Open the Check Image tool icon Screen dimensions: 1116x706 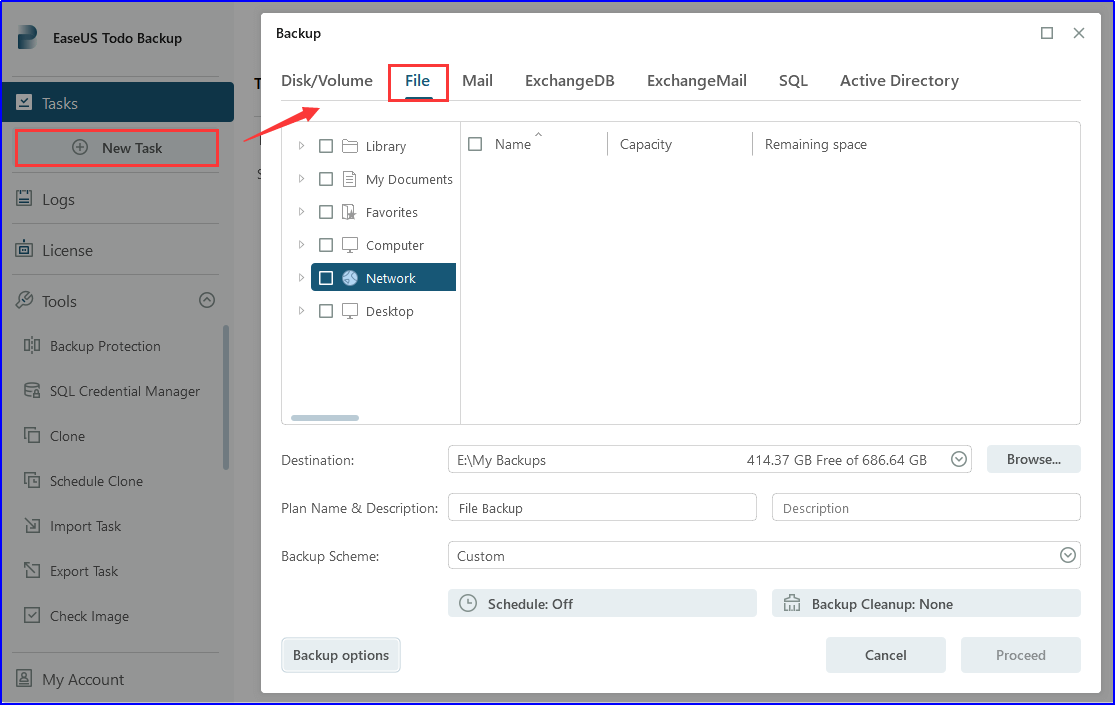click(x=31, y=616)
